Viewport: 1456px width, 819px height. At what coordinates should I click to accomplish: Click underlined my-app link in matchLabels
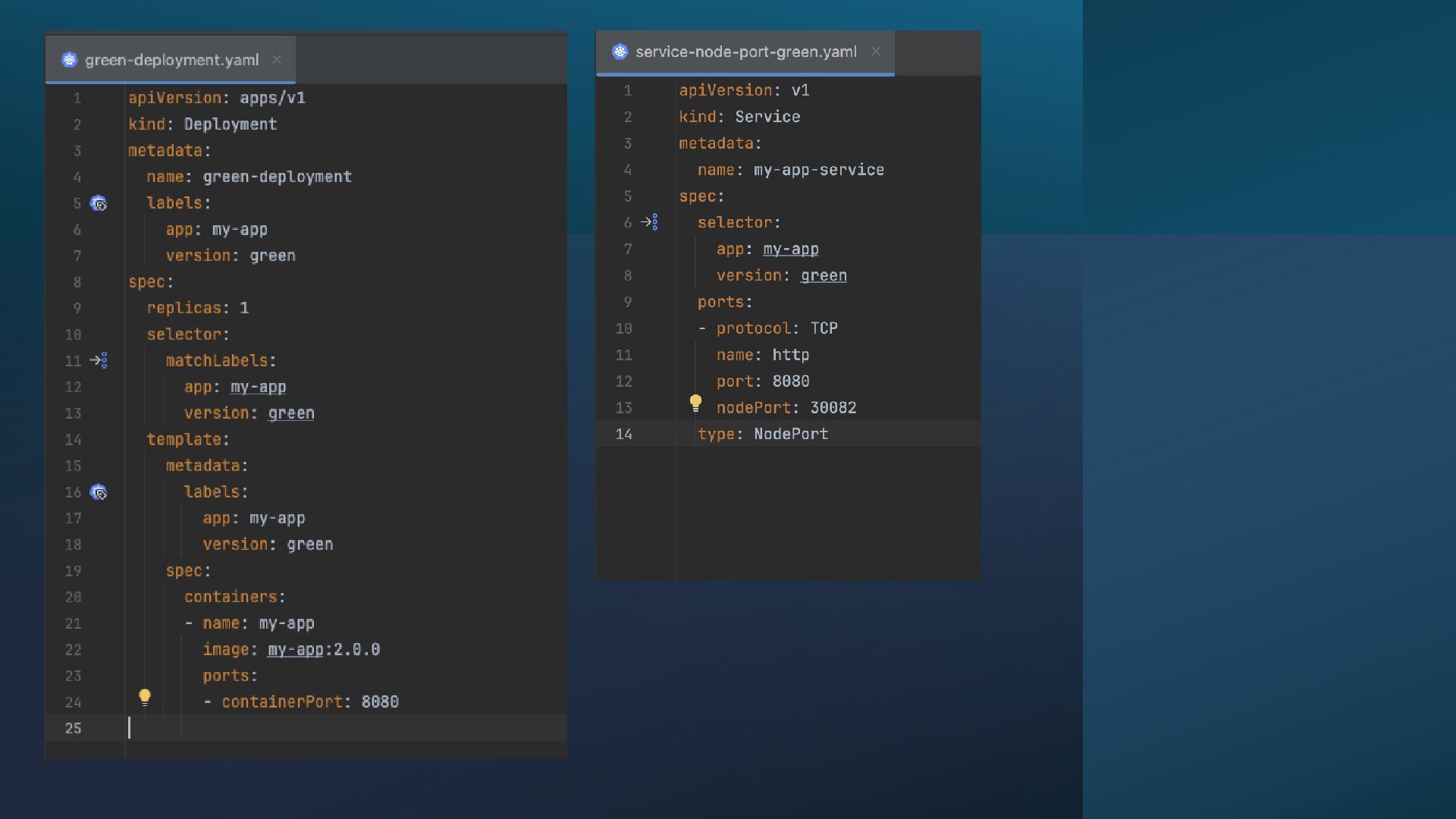click(258, 387)
